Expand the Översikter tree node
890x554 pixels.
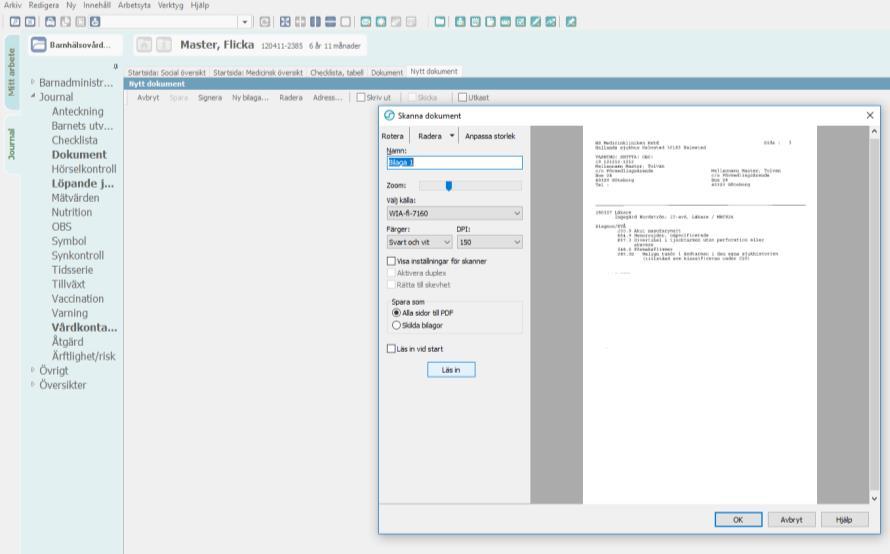(32, 384)
